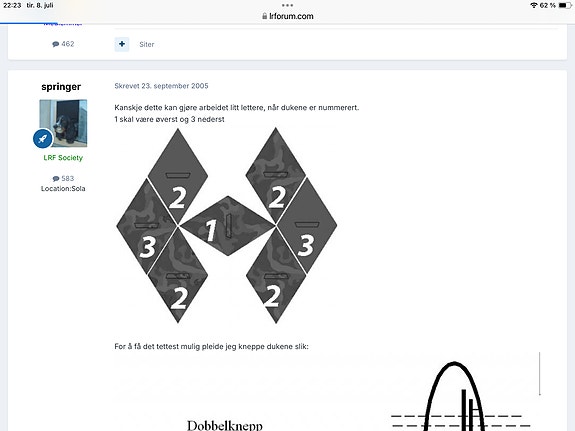The width and height of the screenshot is (575, 431).
Task: Click the plus multiquote button
Action: click(122, 44)
